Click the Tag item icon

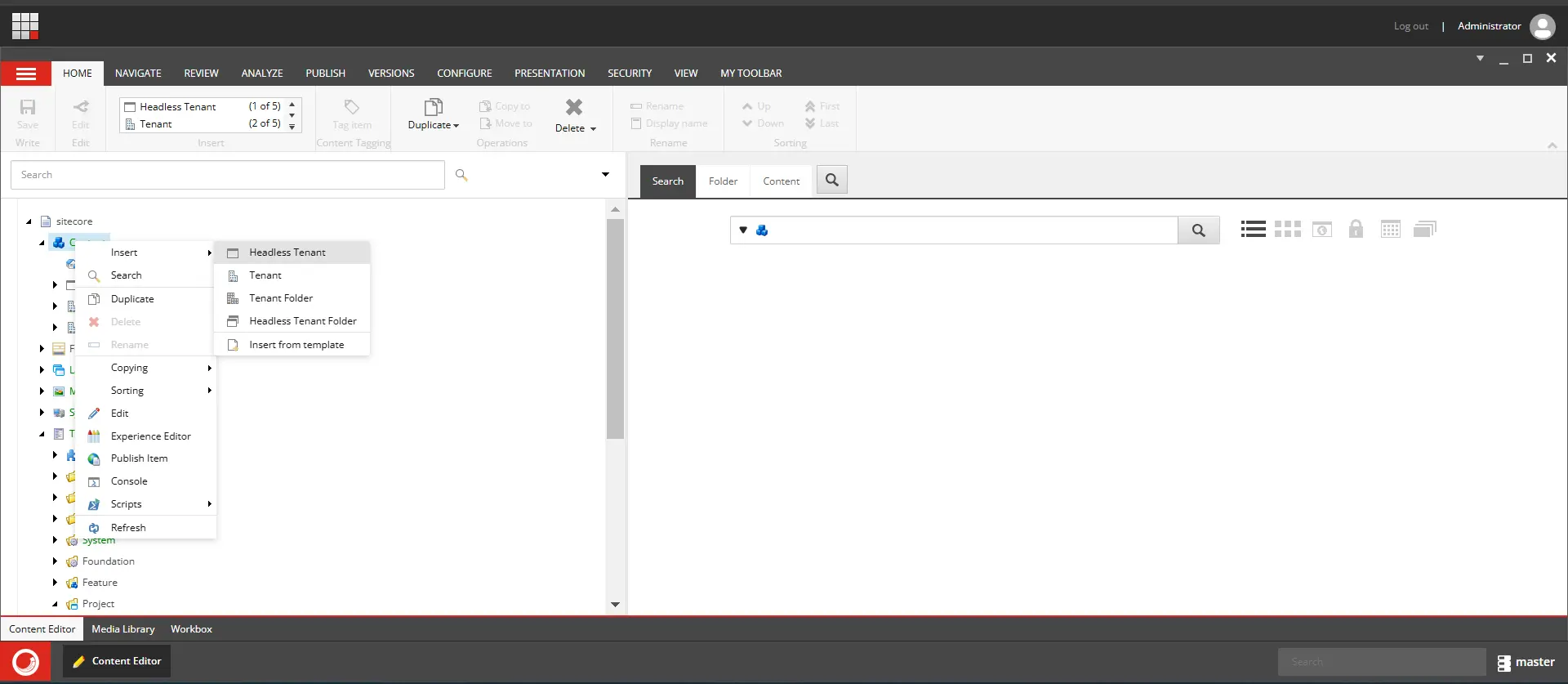352,107
